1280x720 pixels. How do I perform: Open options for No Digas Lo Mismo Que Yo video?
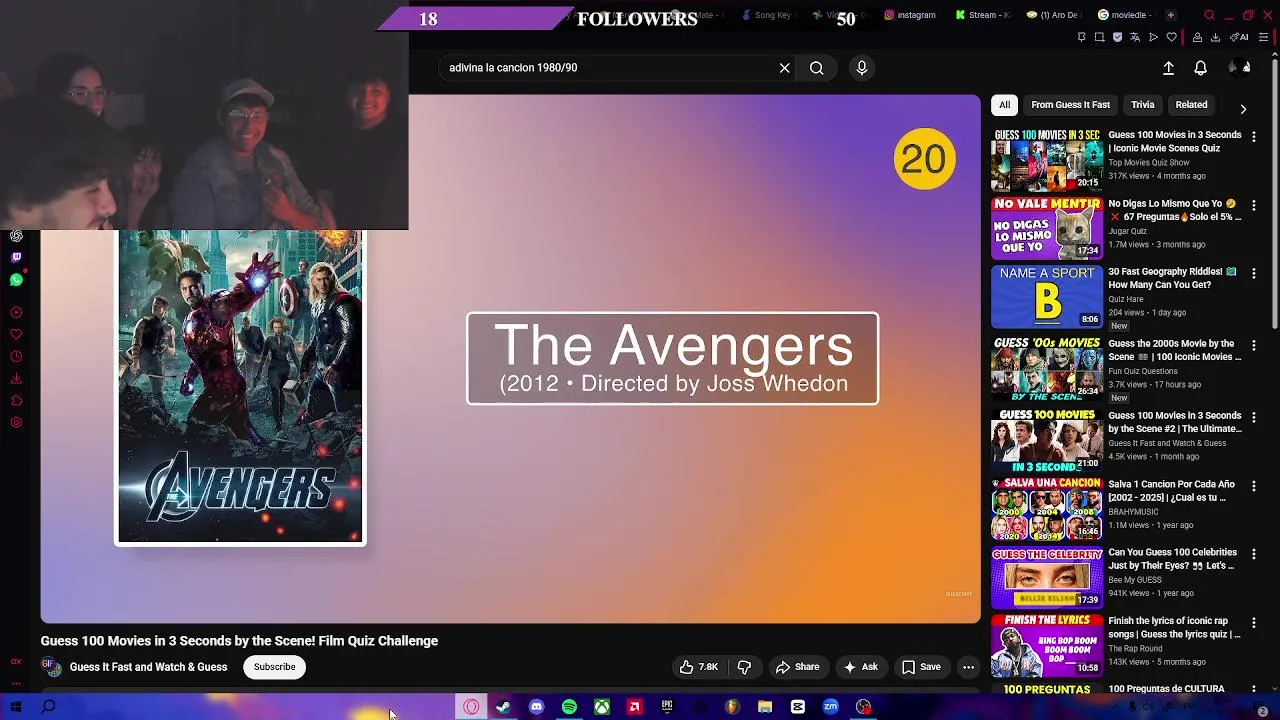pos(1254,205)
